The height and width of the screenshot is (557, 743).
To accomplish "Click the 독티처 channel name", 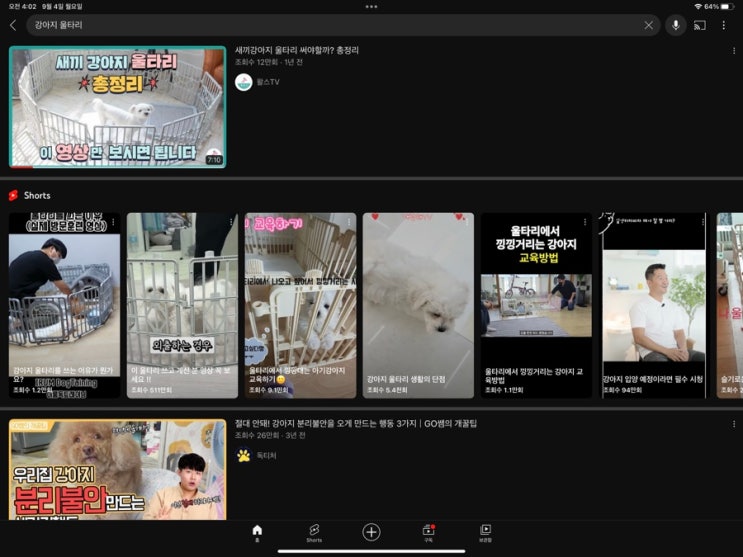I will pos(266,456).
